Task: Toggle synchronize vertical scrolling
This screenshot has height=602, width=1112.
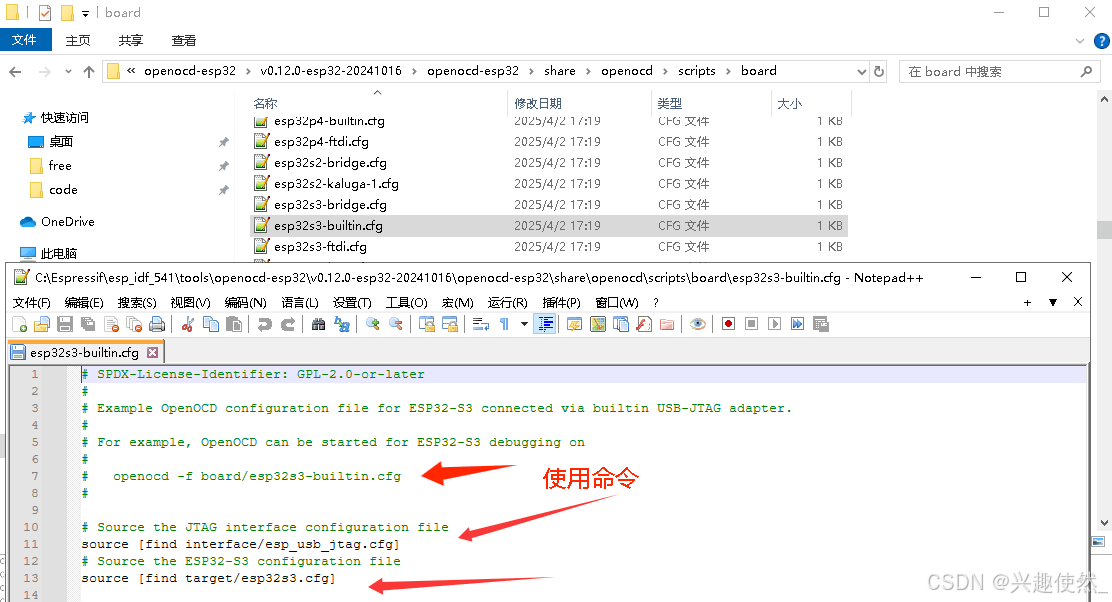Action: click(427, 324)
